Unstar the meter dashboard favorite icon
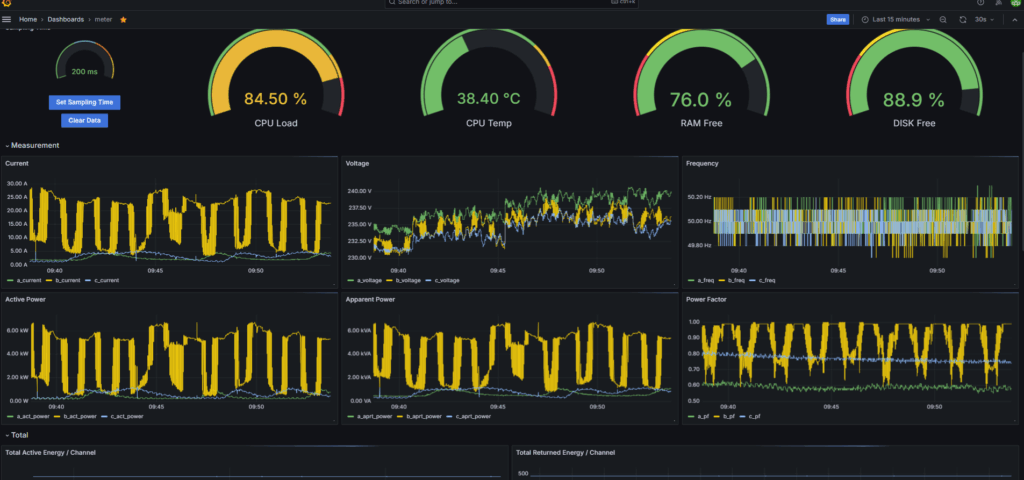This screenshot has width=1024, height=480. pos(123,19)
